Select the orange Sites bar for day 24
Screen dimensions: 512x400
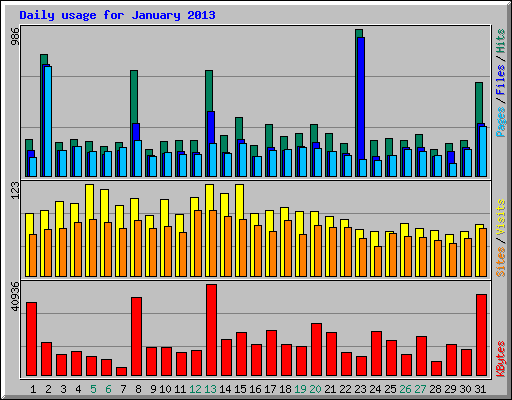pyautogui.click(x=378, y=261)
